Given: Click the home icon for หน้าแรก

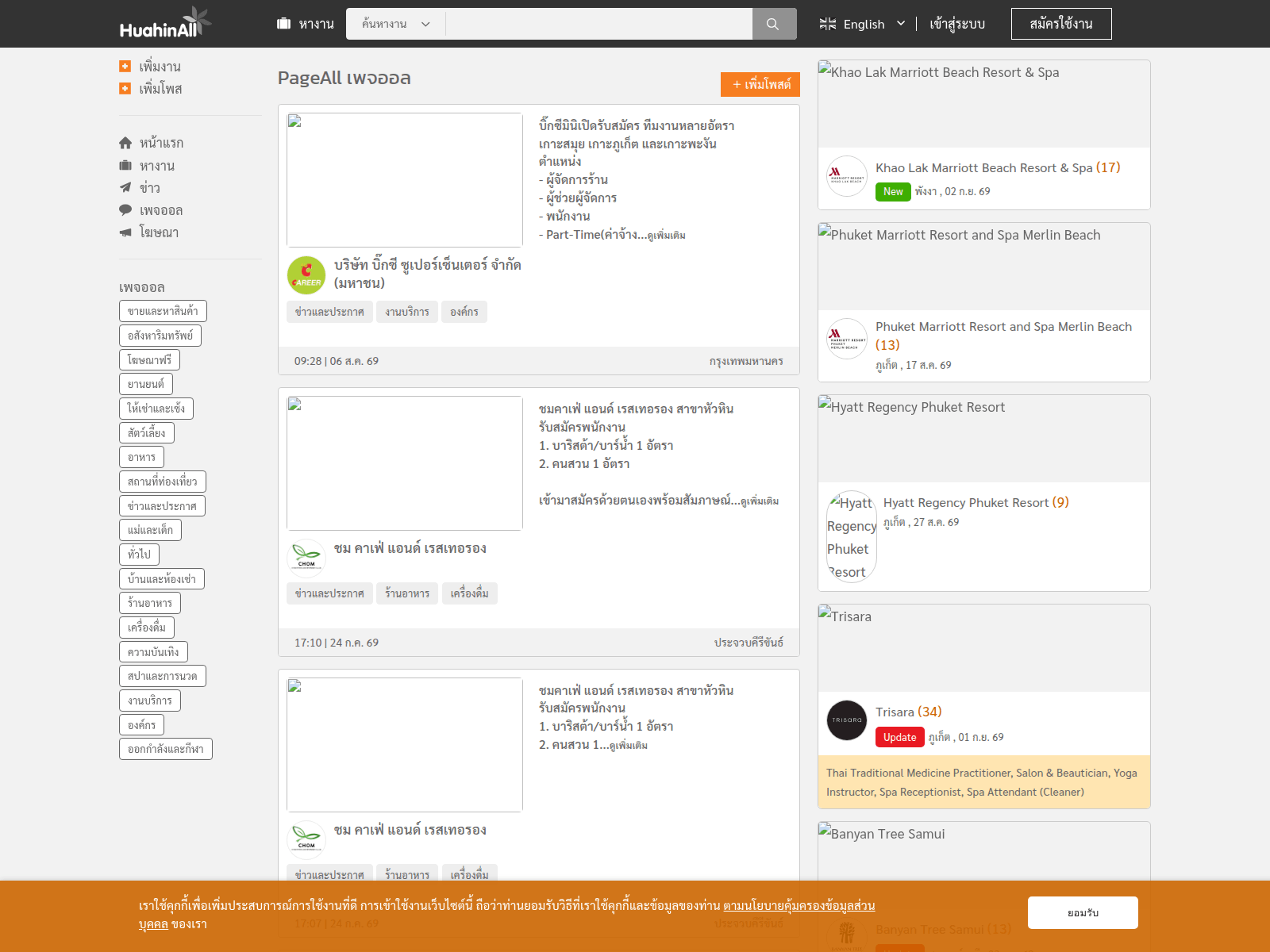Looking at the screenshot, I should coord(125,143).
